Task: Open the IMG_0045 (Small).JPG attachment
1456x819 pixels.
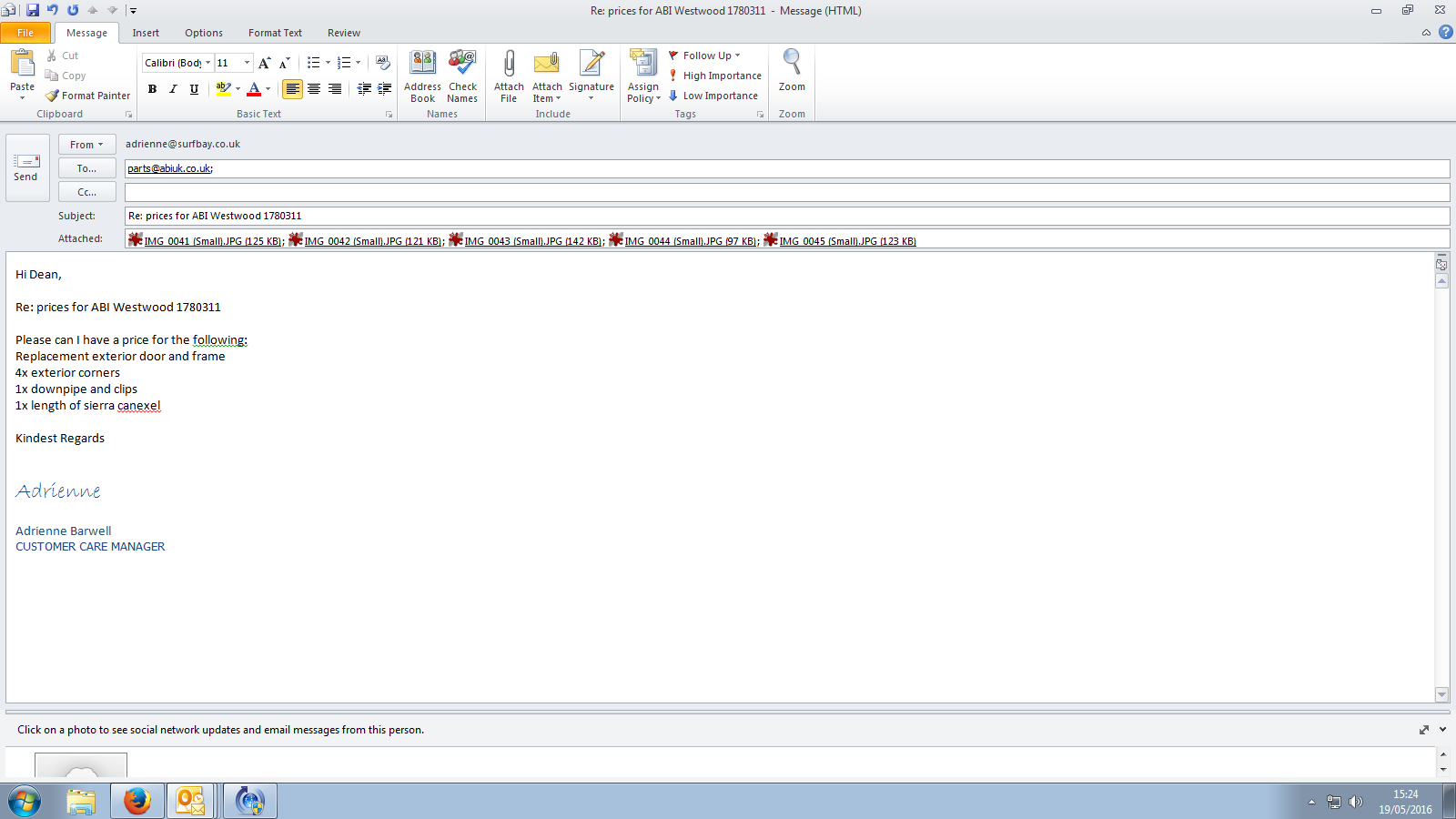Action: 840,241
